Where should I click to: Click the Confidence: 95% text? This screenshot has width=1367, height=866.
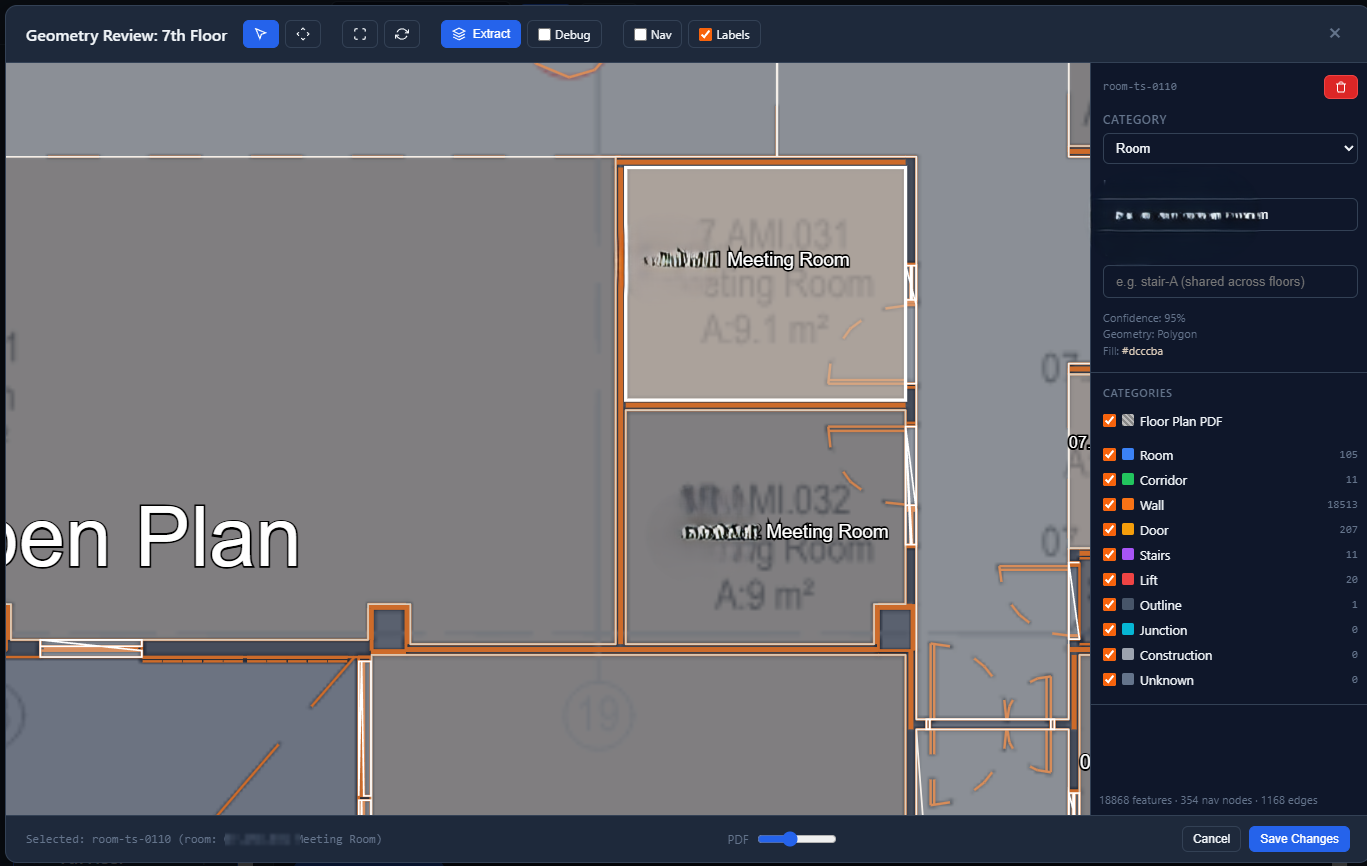point(1144,318)
